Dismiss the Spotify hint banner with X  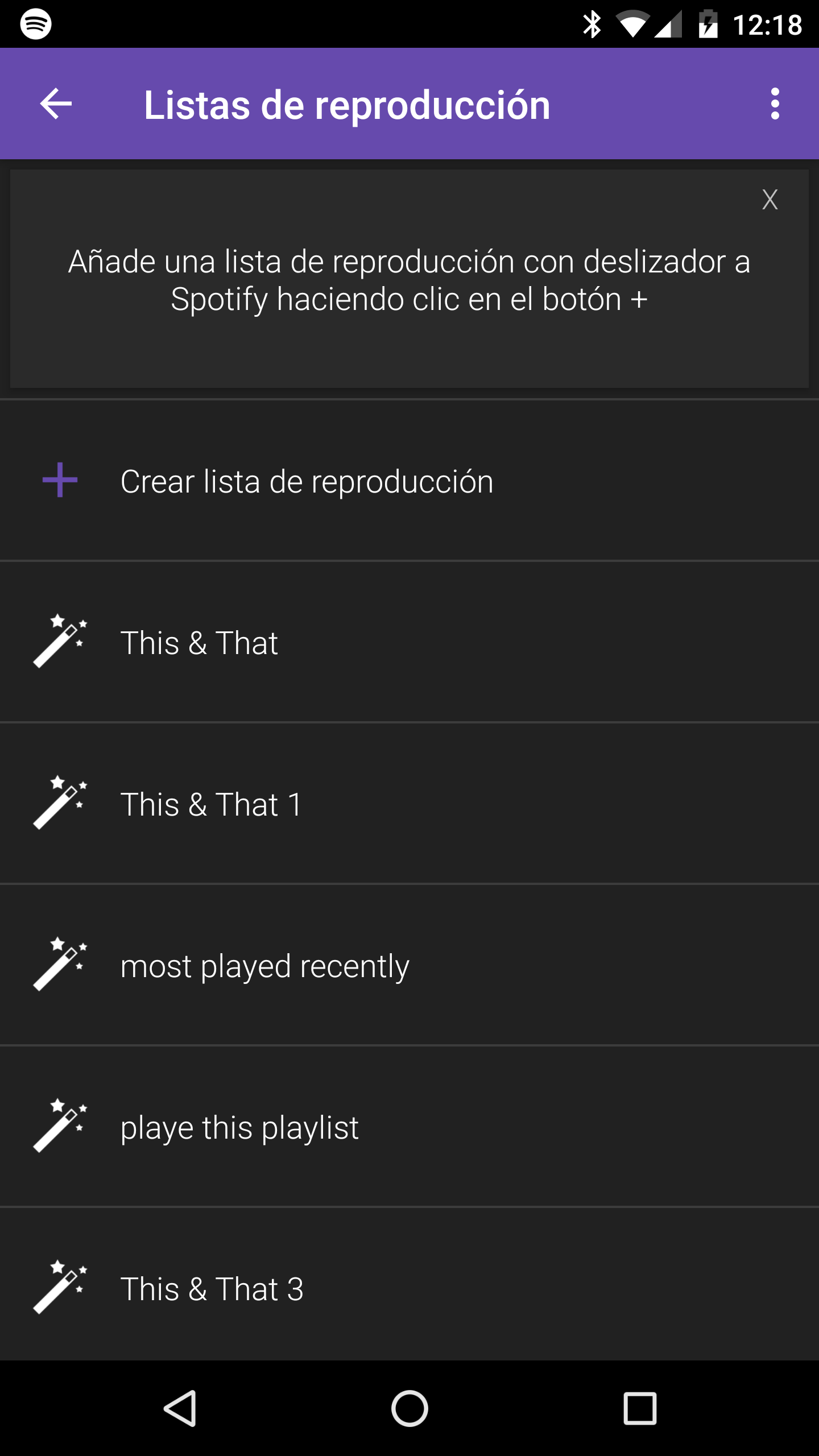point(770,200)
